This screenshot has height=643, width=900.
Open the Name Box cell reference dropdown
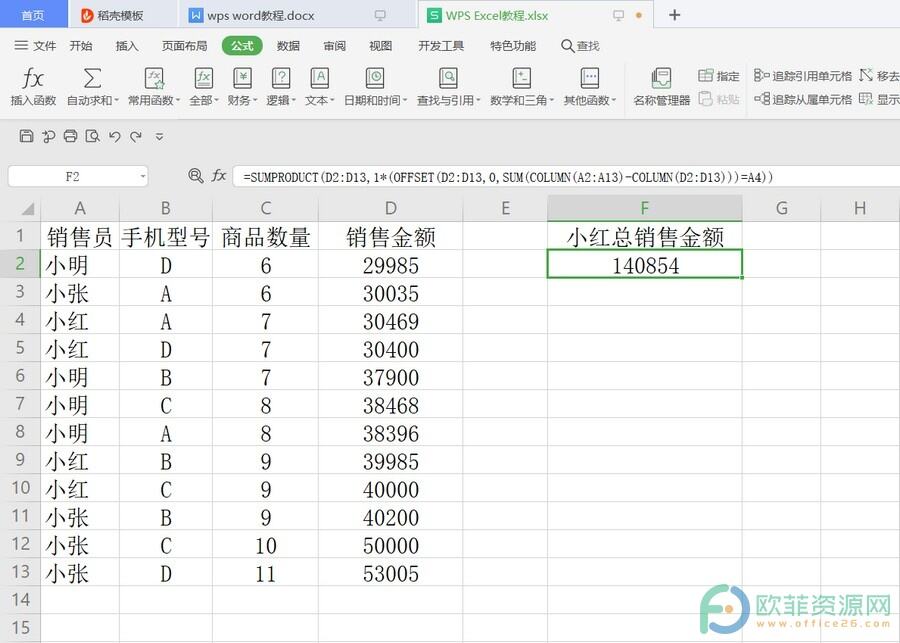[142, 177]
